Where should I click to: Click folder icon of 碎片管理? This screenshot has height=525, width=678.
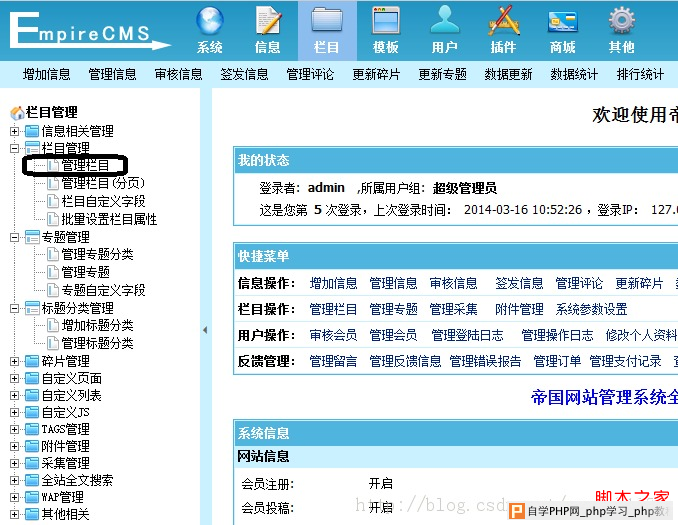click(x=32, y=361)
